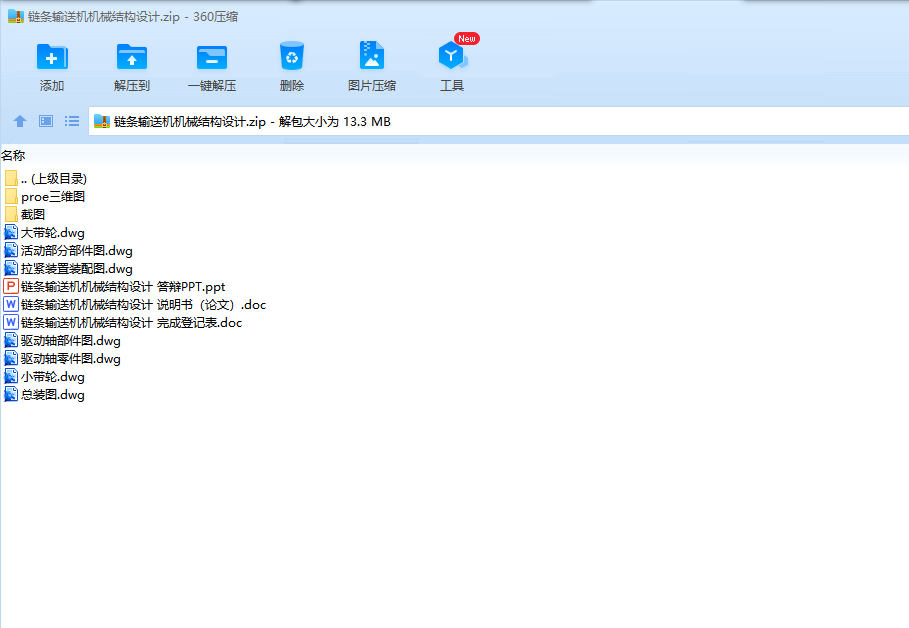Click the 添加 (Add) toolbar icon
Image resolution: width=909 pixels, height=628 pixels.
point(52,57)
